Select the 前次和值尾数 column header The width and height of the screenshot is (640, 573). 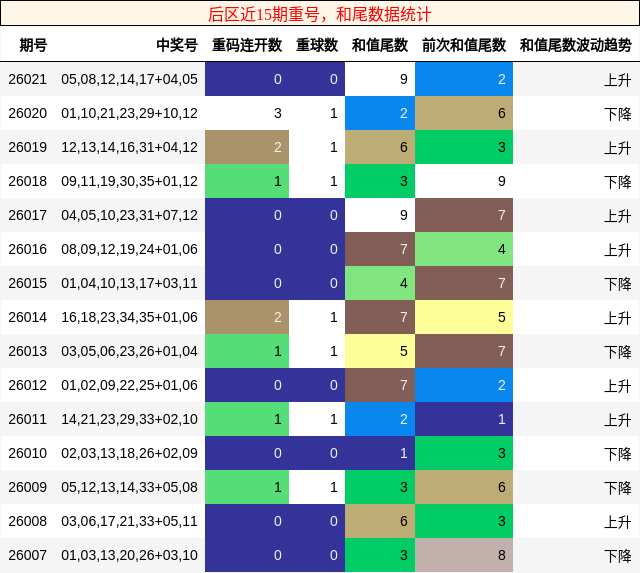coord(464,45)
